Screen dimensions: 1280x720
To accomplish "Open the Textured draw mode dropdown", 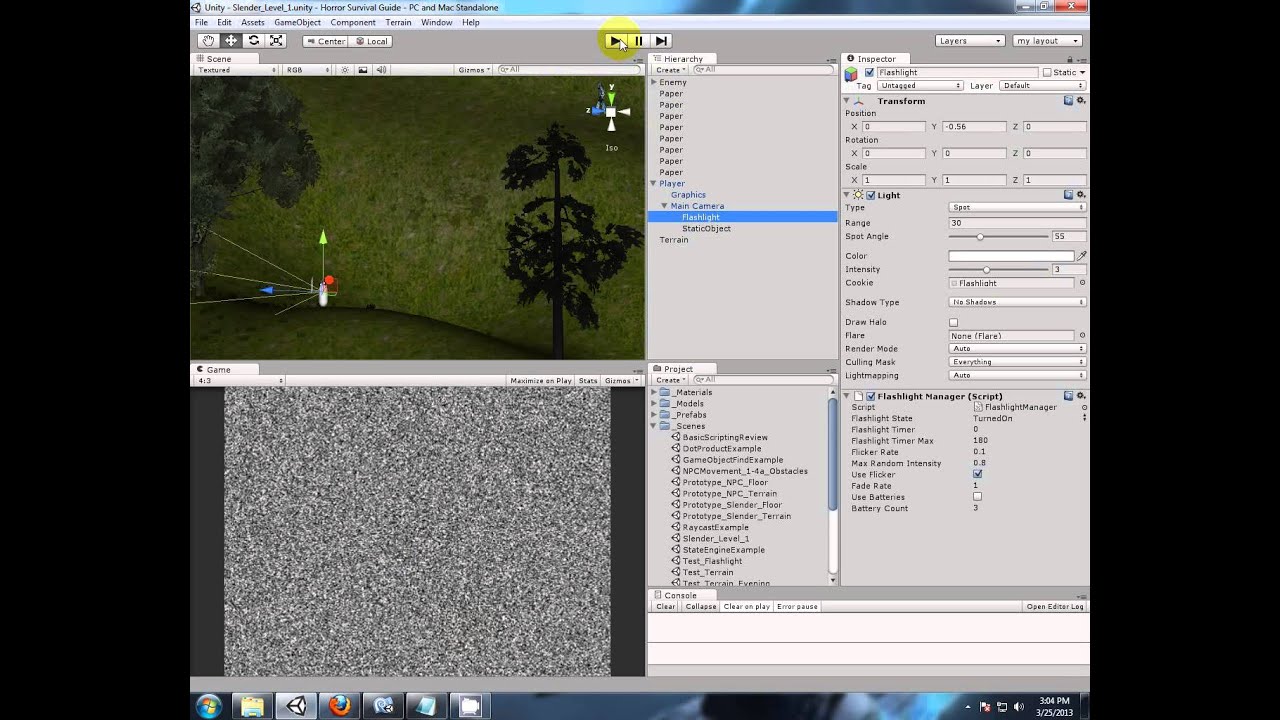I will point(237,70).
